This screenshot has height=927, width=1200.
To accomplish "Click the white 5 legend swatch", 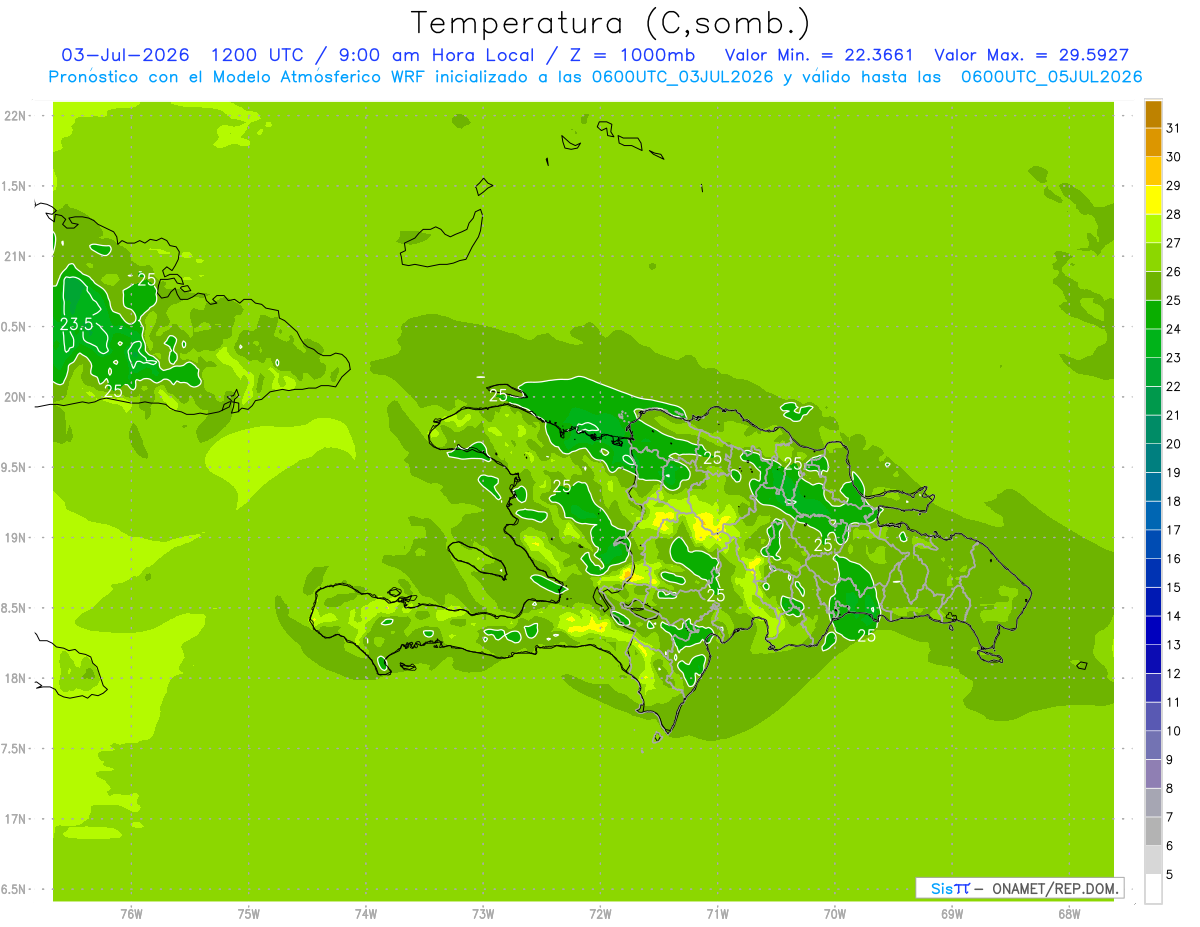I will click(x=1153, y=889).
